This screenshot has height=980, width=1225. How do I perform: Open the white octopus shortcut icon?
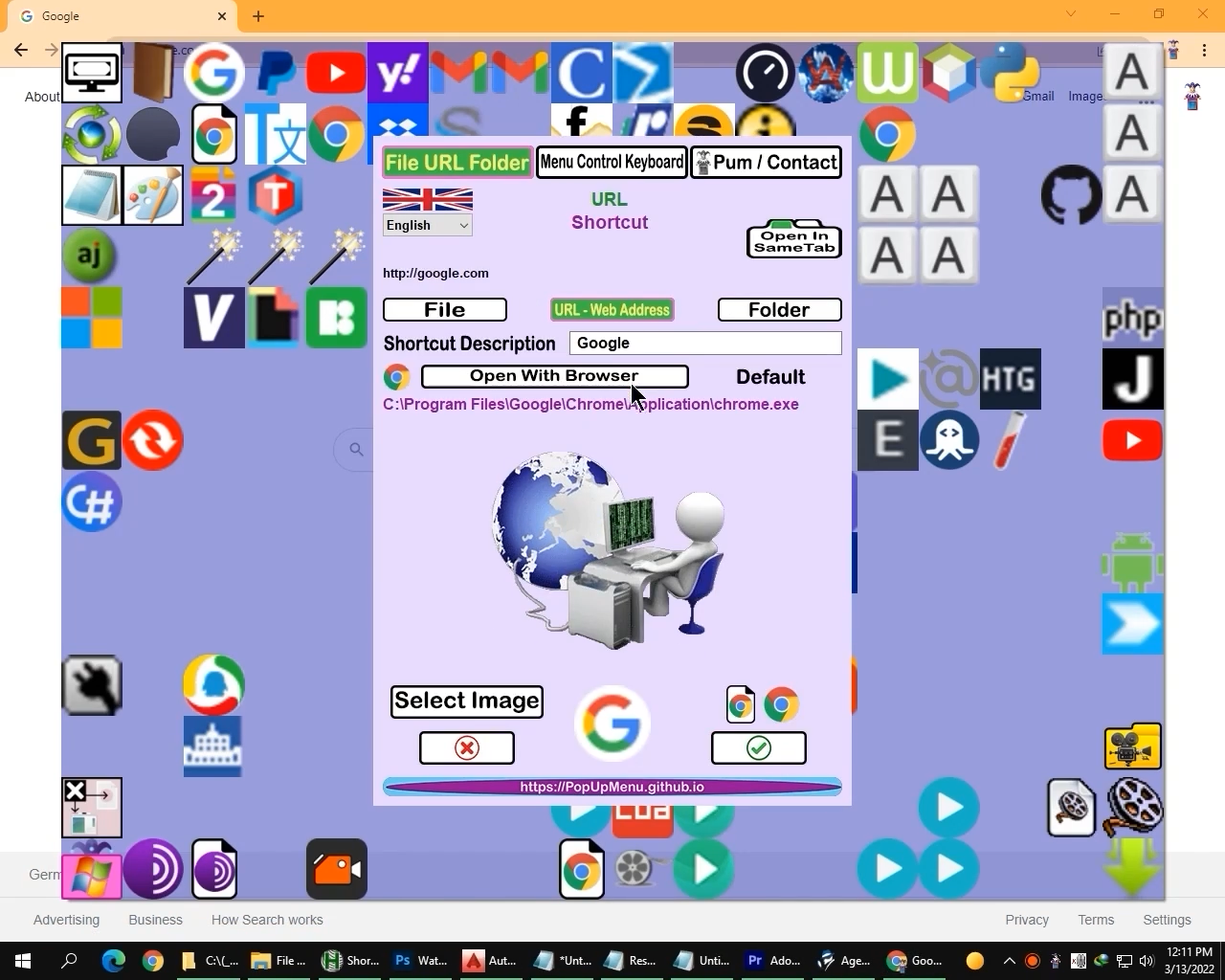[x=949, y=440]
